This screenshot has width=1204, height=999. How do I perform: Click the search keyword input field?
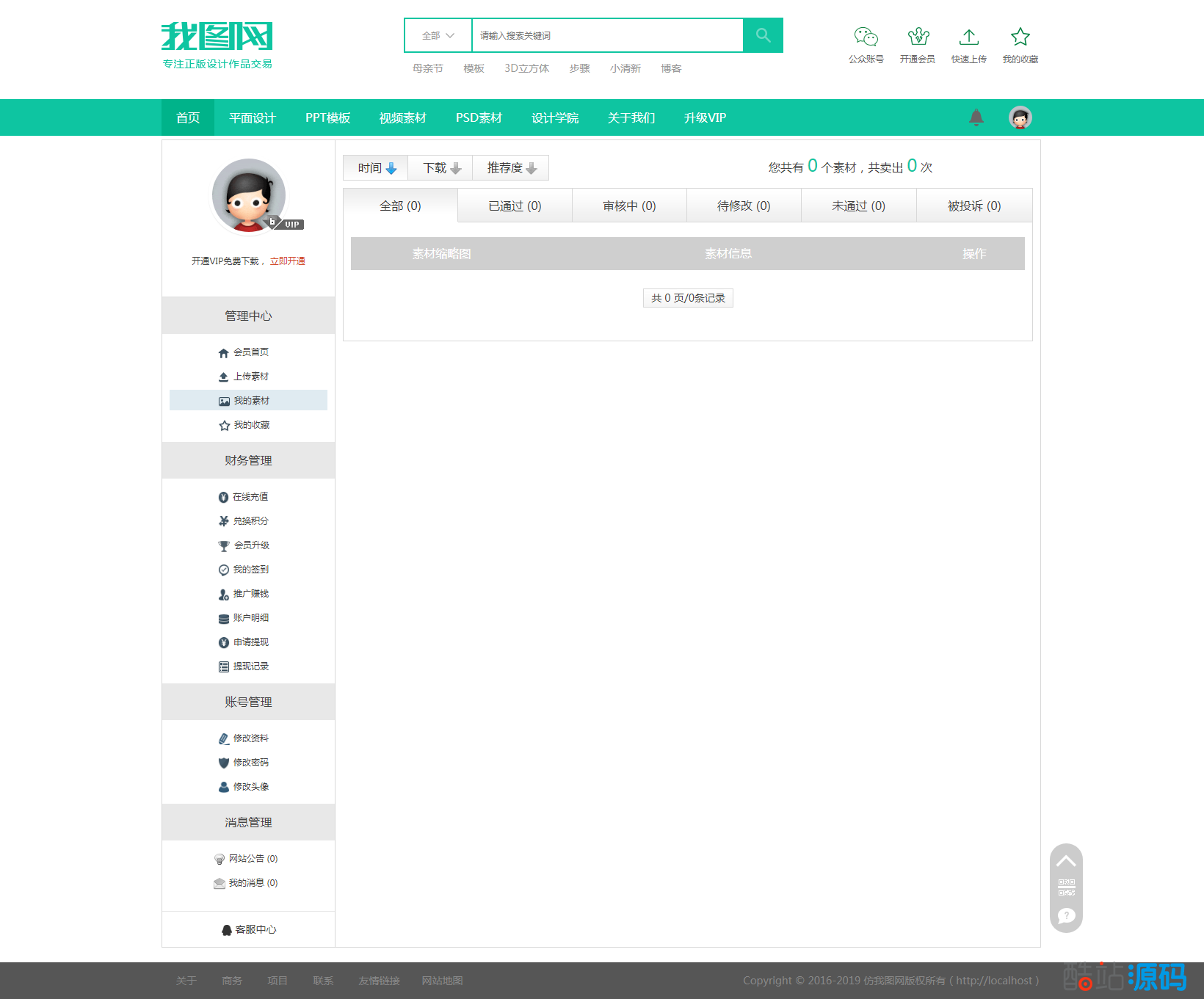tap(606, 35)
